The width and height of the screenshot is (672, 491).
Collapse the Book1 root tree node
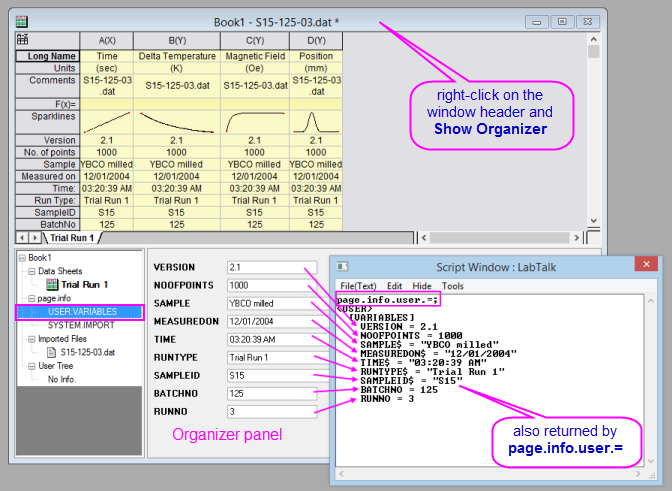[x=23, y=258]
